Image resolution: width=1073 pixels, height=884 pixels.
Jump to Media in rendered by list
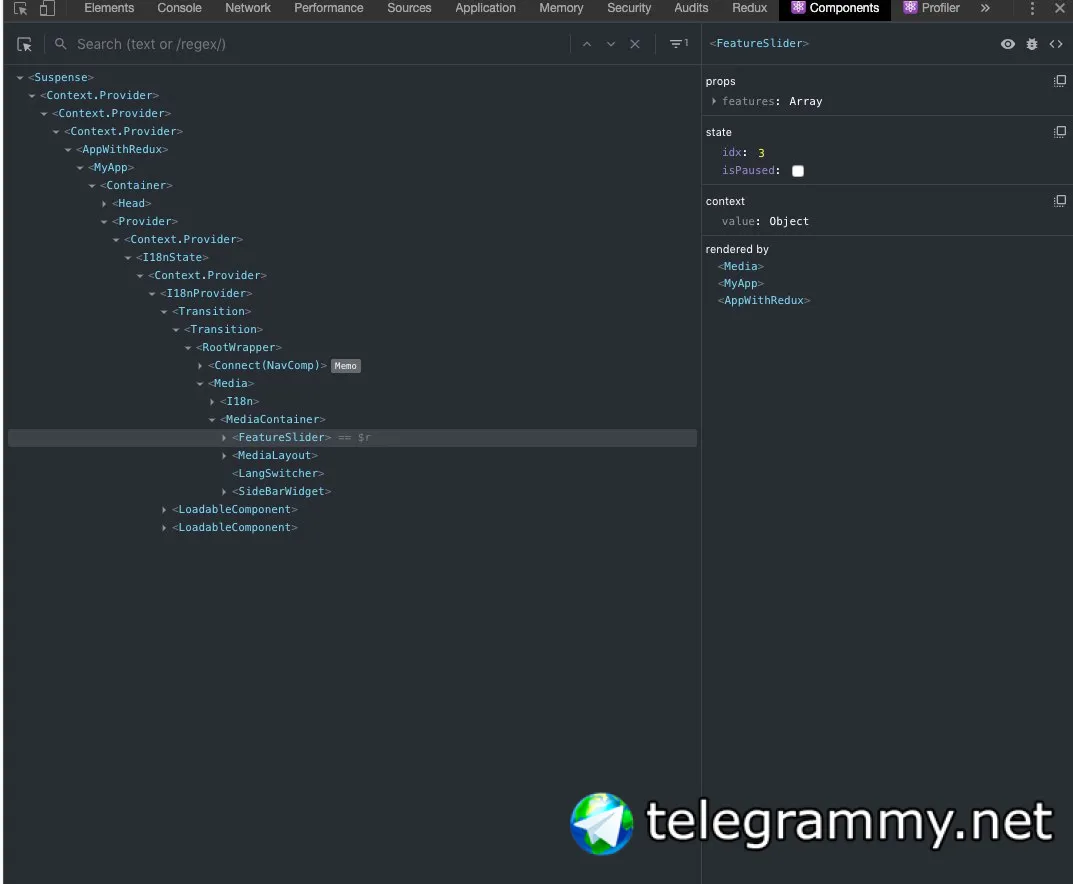(x=740, y=266)
